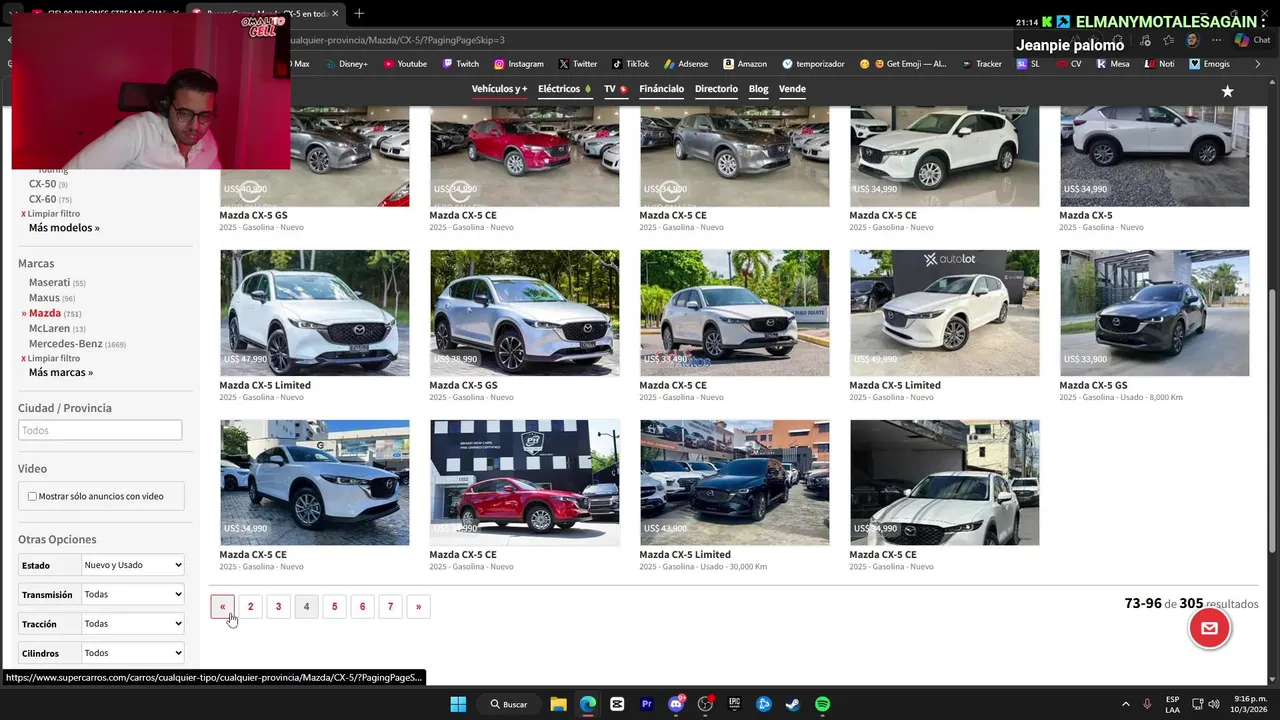Open the Estado dropdown
This screenshot has width=1280, height=720.
click(133, 565)
